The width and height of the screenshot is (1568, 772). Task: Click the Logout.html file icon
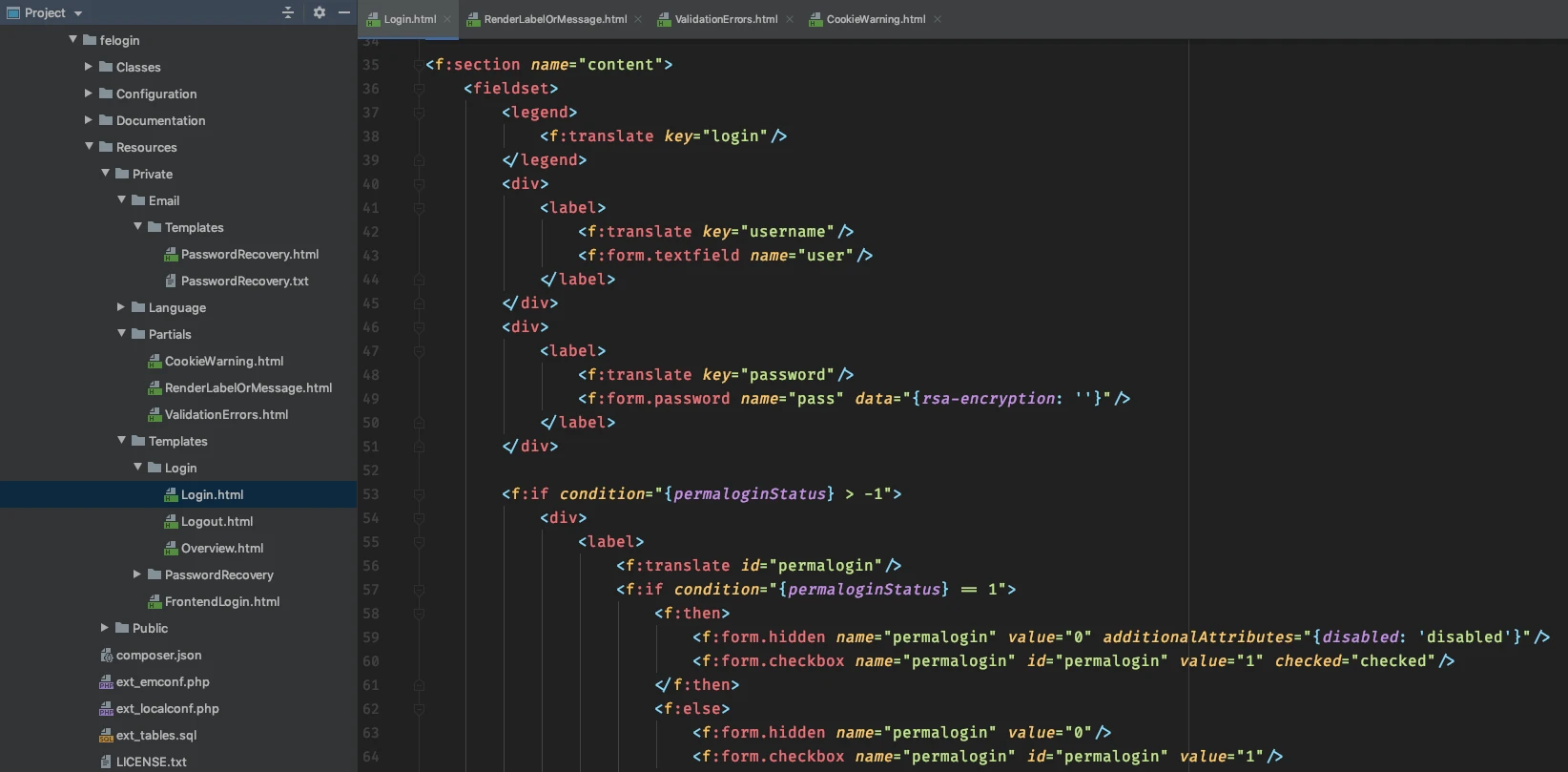tap(171, 521)
